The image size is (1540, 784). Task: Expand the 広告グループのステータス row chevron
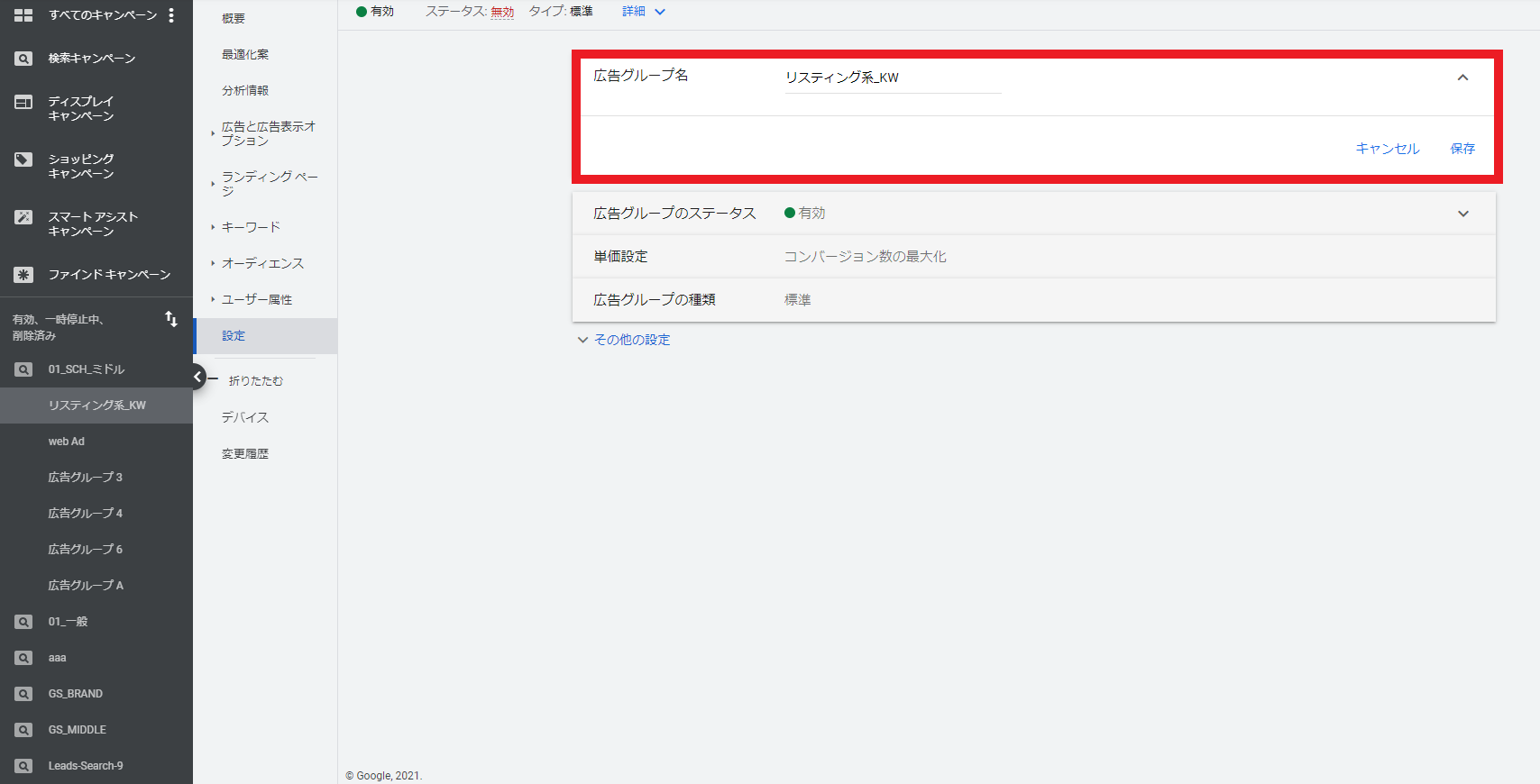(x=1462, y=214)
